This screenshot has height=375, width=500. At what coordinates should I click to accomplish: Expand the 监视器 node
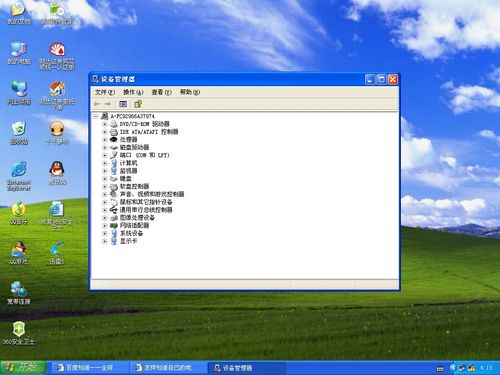(104, 171)
